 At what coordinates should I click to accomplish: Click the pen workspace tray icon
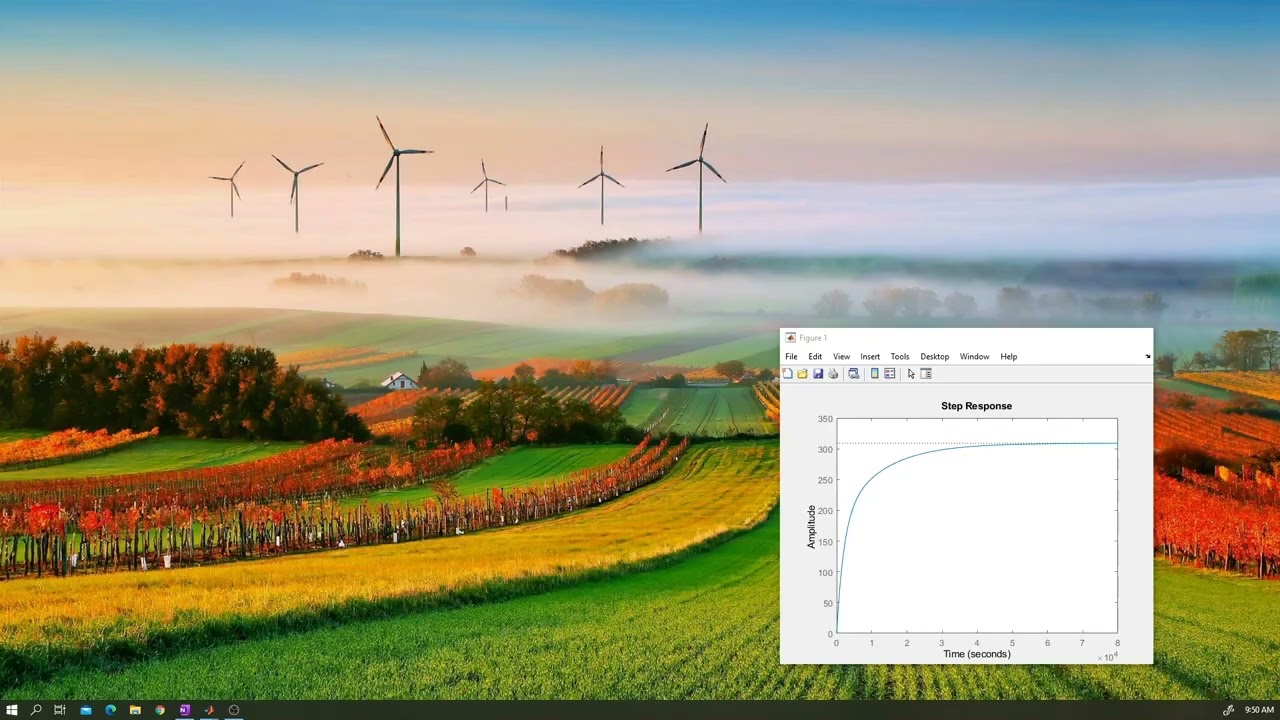point(1229,710)
